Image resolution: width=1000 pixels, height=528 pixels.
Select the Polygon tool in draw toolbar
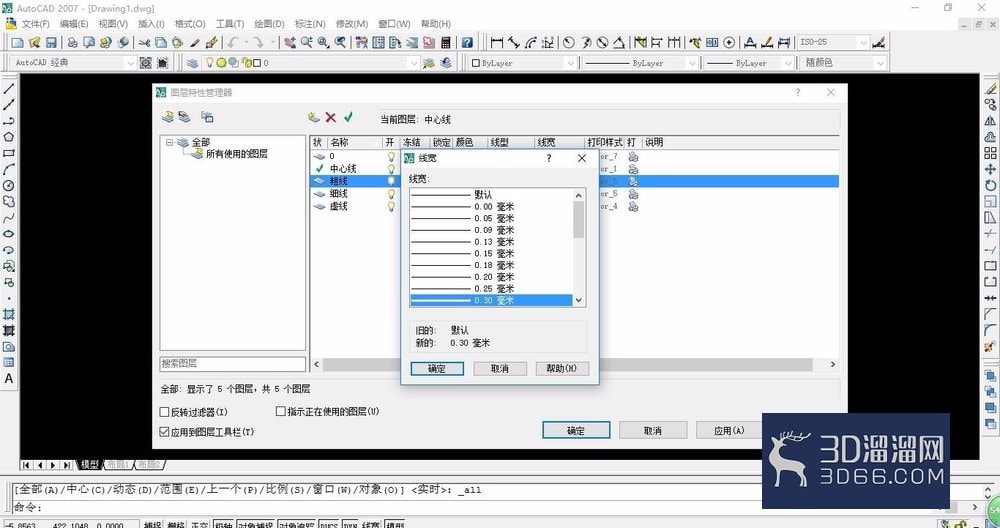coord(9,137)
